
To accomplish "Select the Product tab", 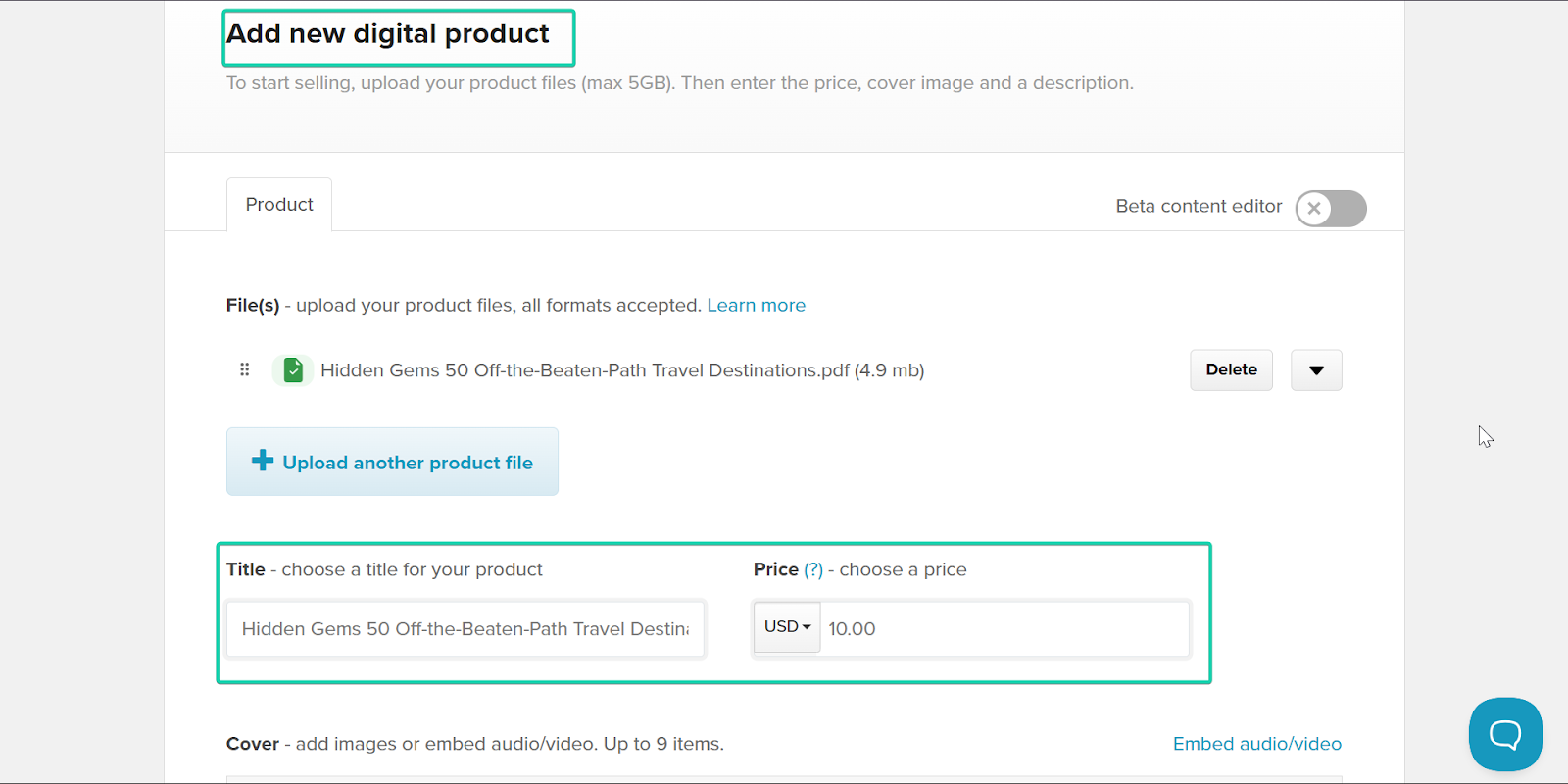I will (279, 205).
